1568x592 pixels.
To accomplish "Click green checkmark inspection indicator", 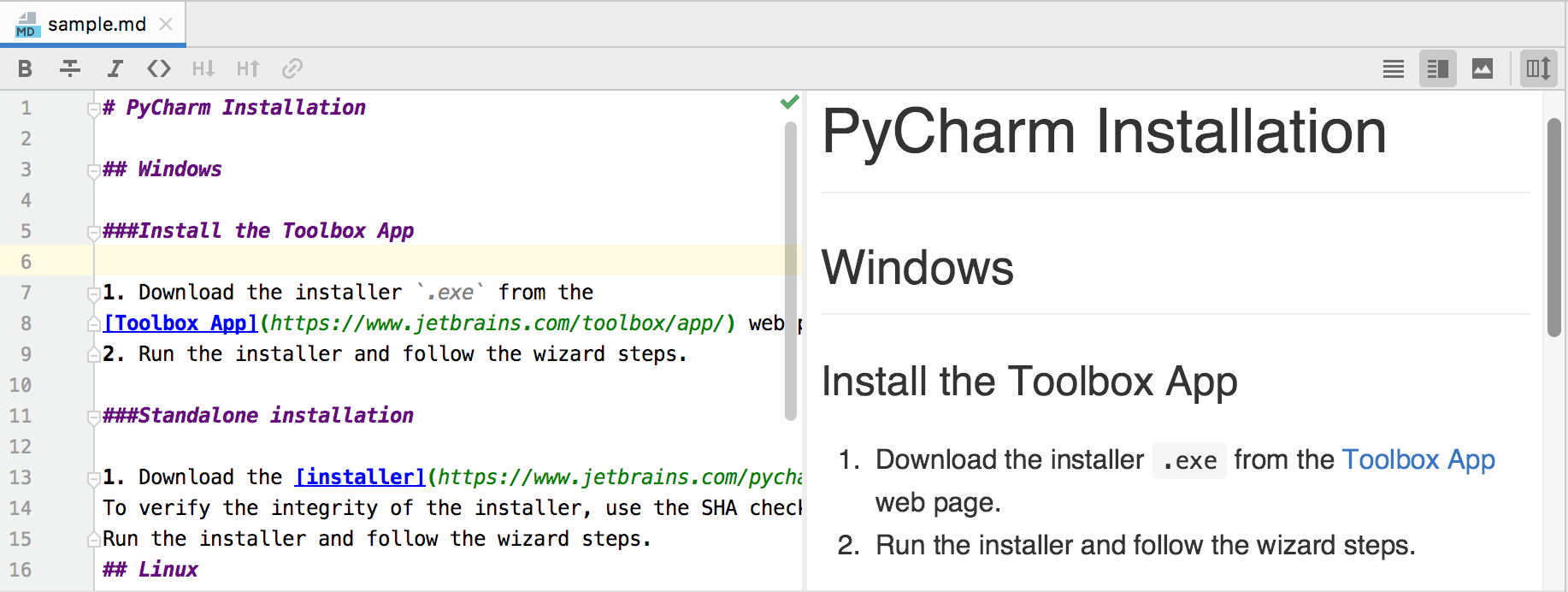I will point(789,102).
